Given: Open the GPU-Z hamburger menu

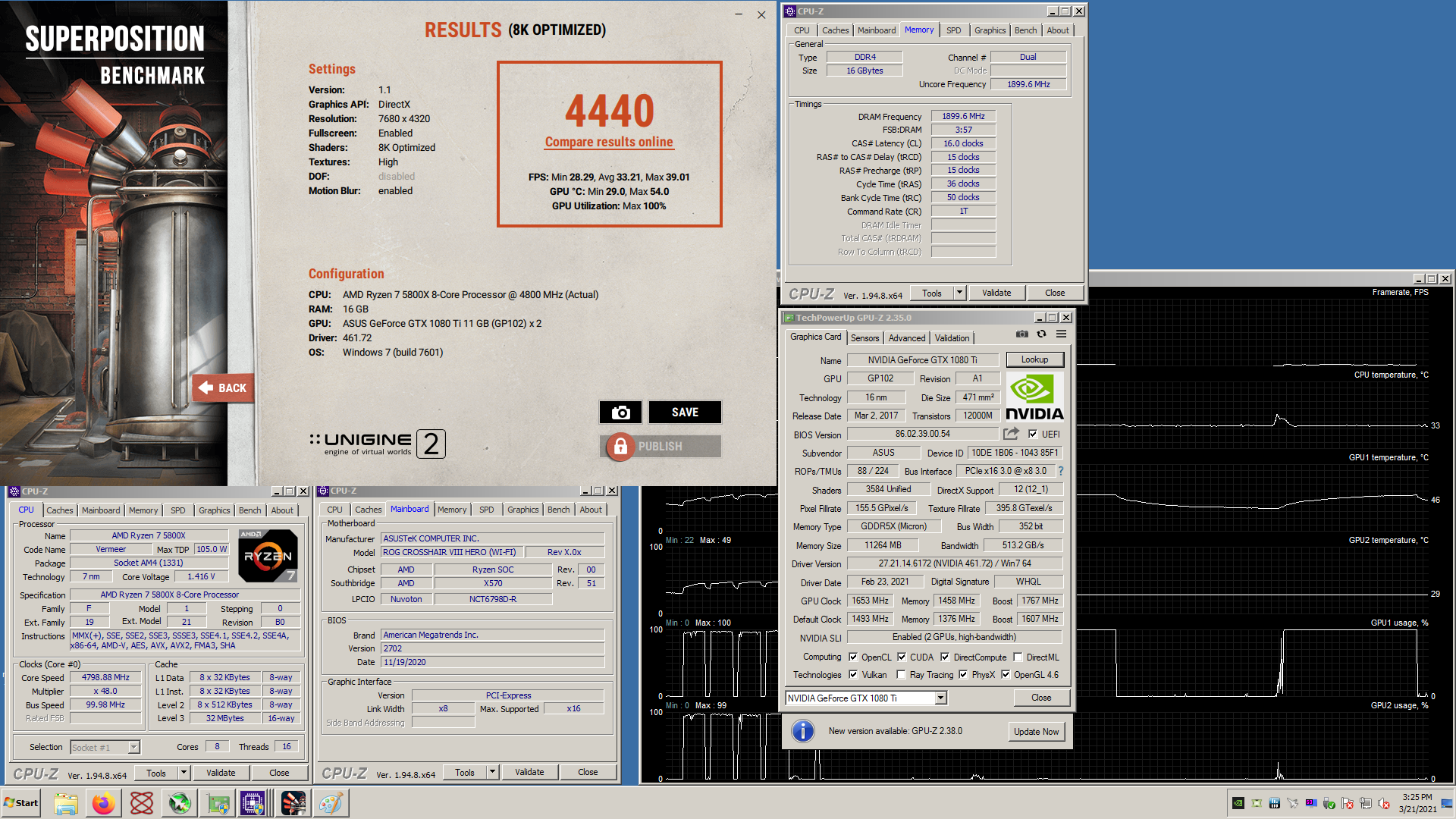Looking at the screenshot, I should pyautogui.click(x=1061, y=334).
